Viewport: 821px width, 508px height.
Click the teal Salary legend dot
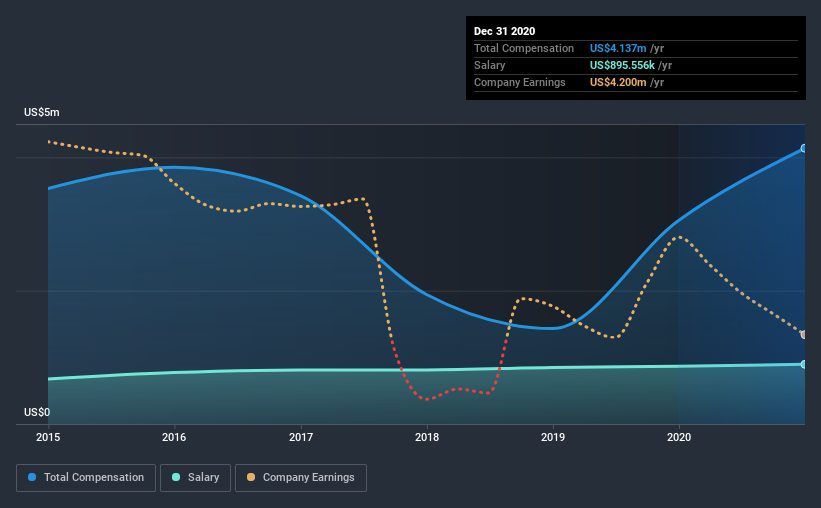176,477
